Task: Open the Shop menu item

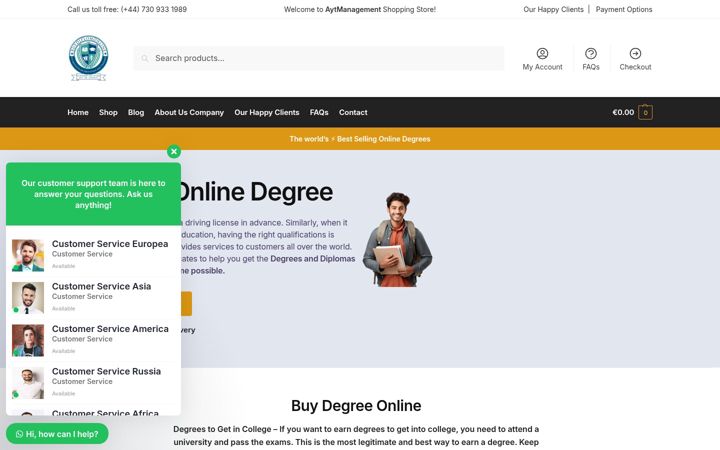Action: (108, 112)
